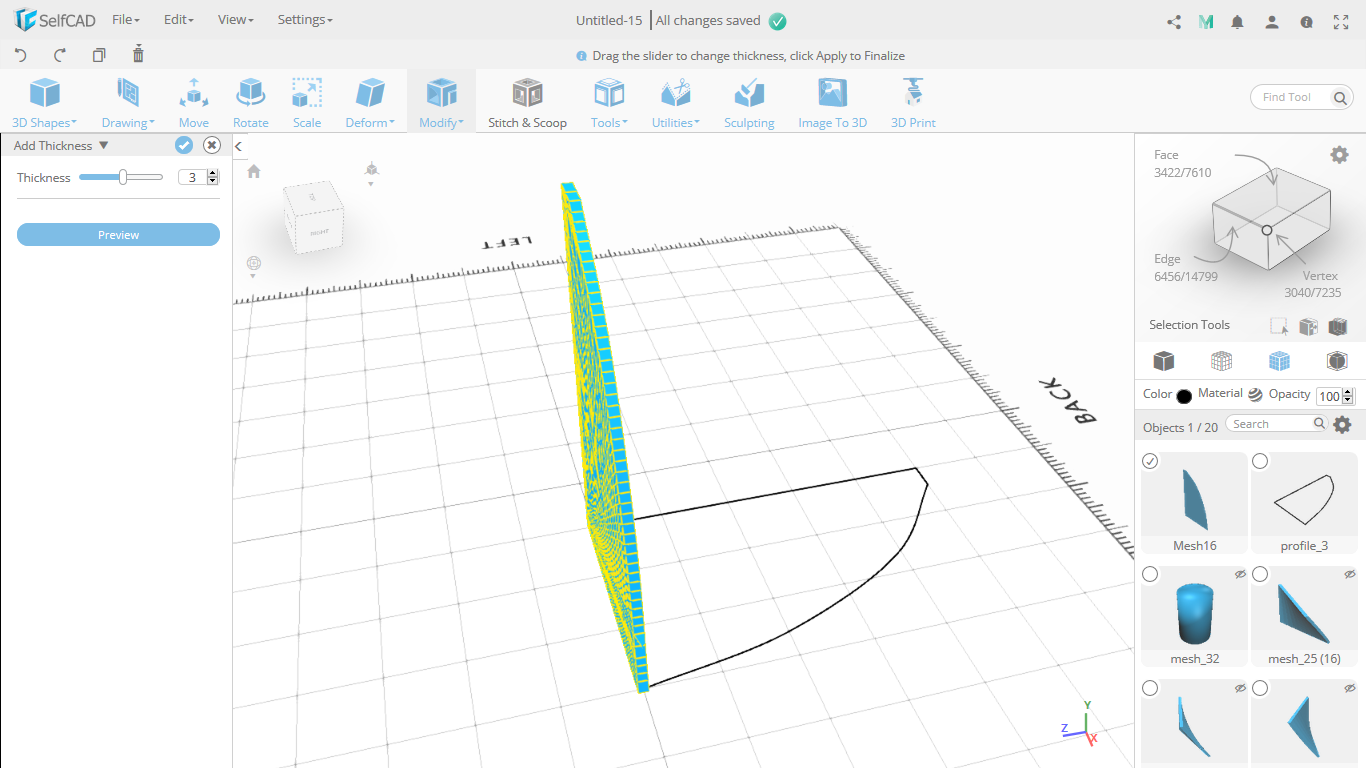This screenshot has width=1366, height=768.
Task: Choose solid with wireframe view mode
Action: click(x=1279, y=360)
